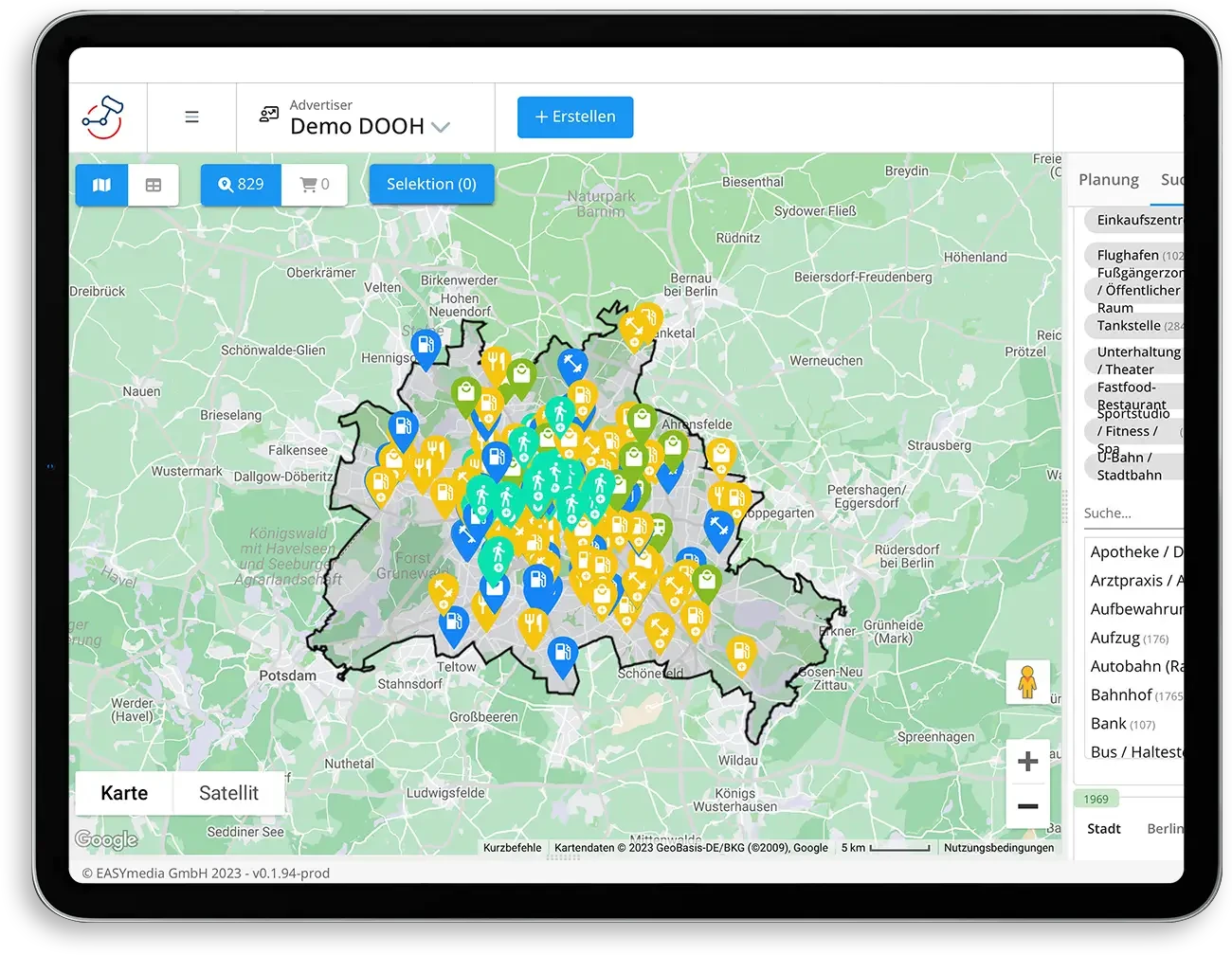The image size is (1232, 955).
Task: Open the Nutzungsbedingungen link
Action: tap(999, 848)
